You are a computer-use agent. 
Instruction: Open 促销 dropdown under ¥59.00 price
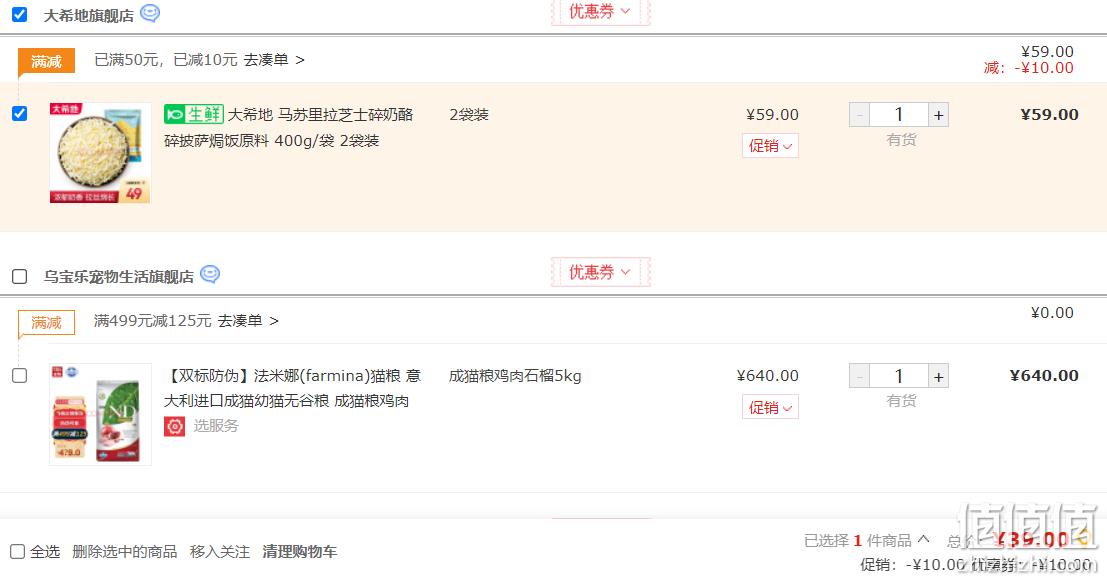[770, 146]
